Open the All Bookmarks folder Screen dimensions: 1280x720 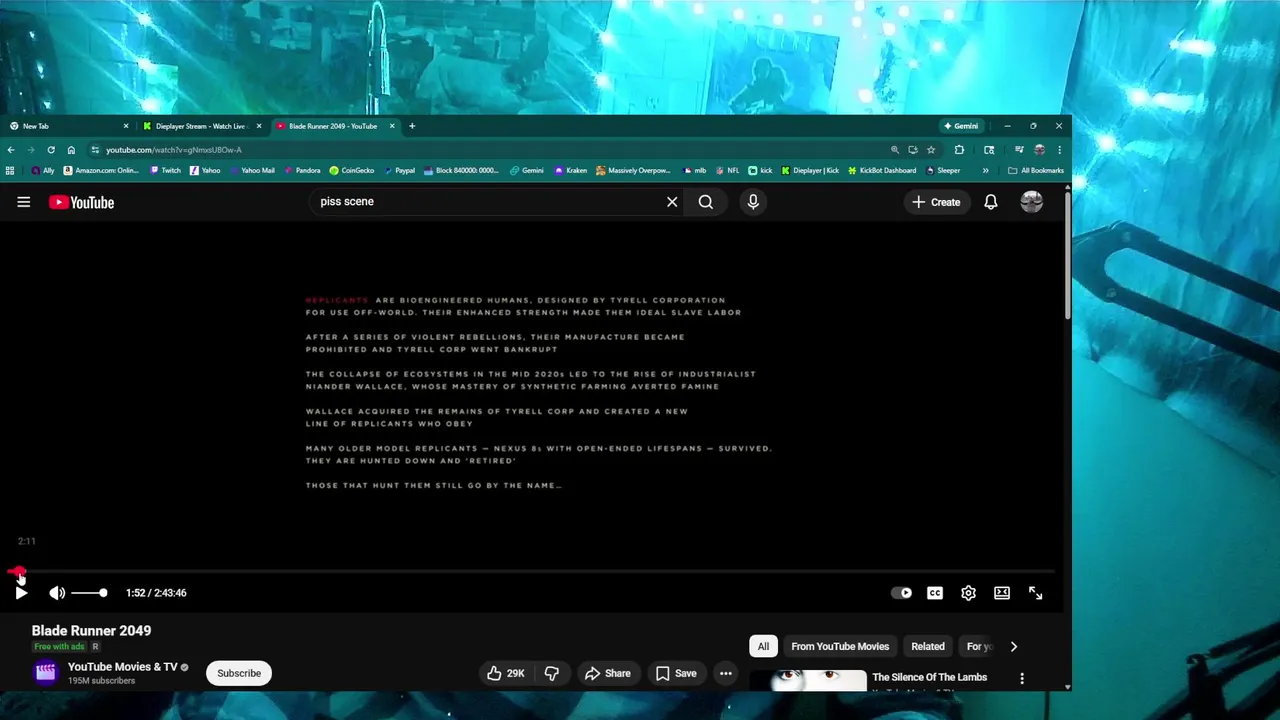click(x=1035, y=171)
